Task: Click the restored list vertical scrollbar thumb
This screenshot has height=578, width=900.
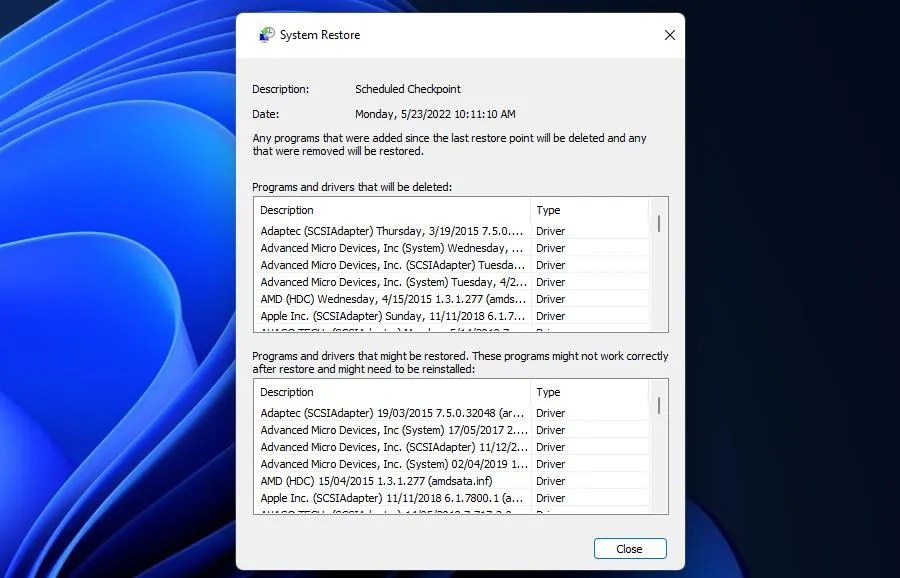Action: [659, 406]
